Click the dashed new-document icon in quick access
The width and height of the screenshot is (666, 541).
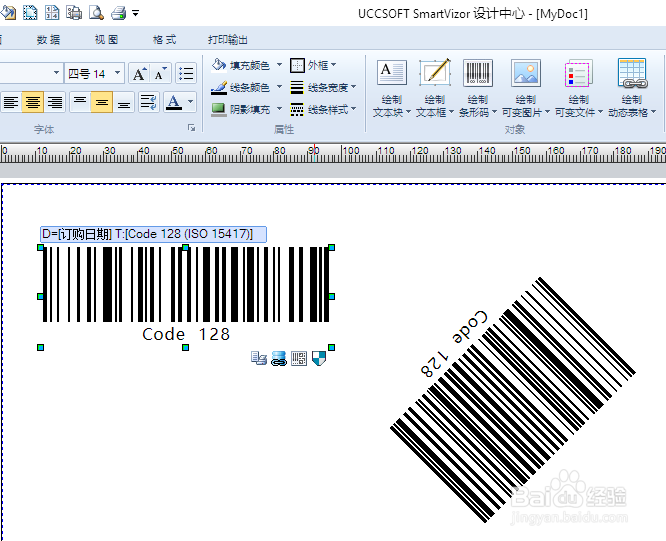30,13
